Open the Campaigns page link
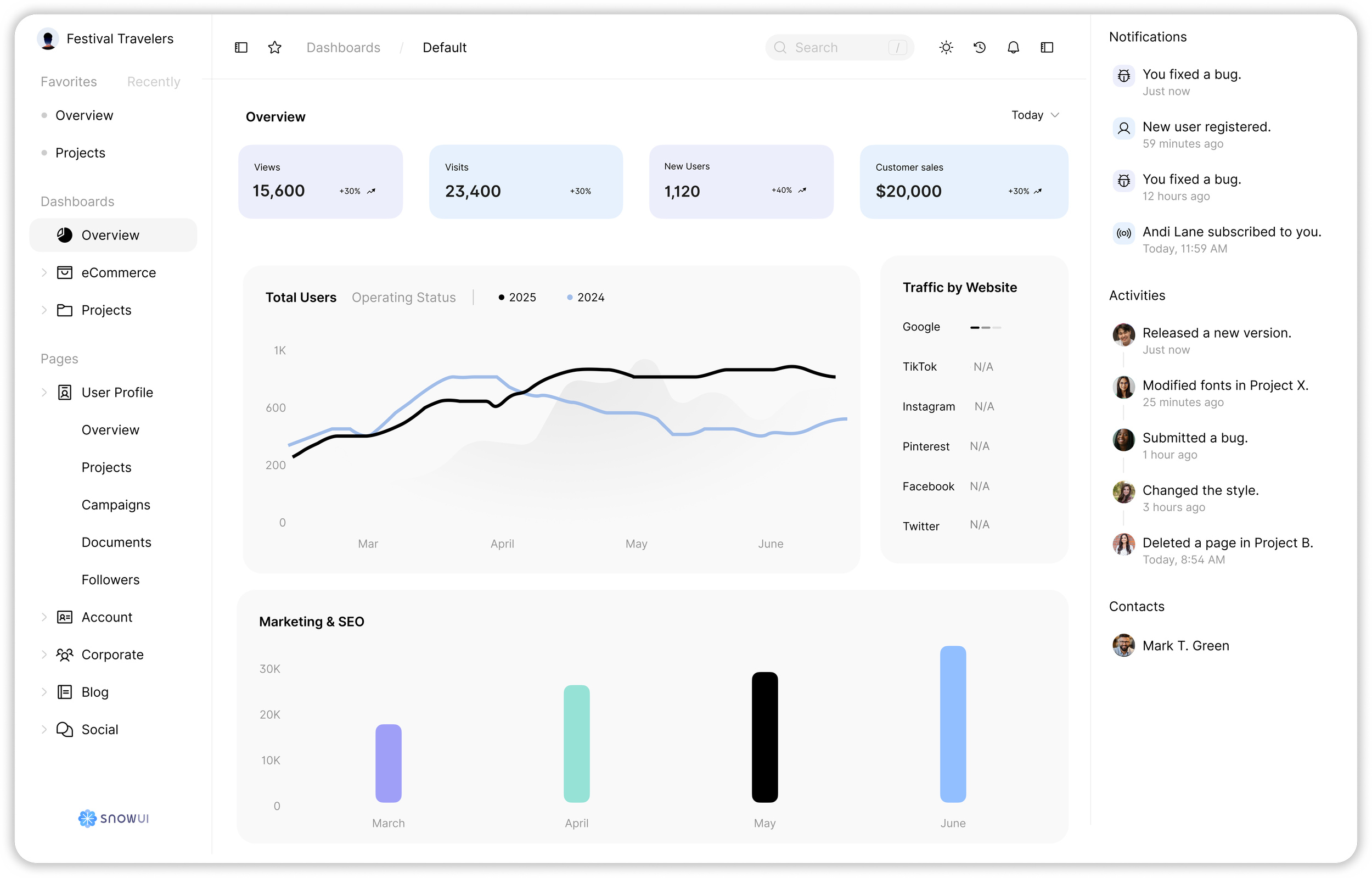 tap(116, 505)
